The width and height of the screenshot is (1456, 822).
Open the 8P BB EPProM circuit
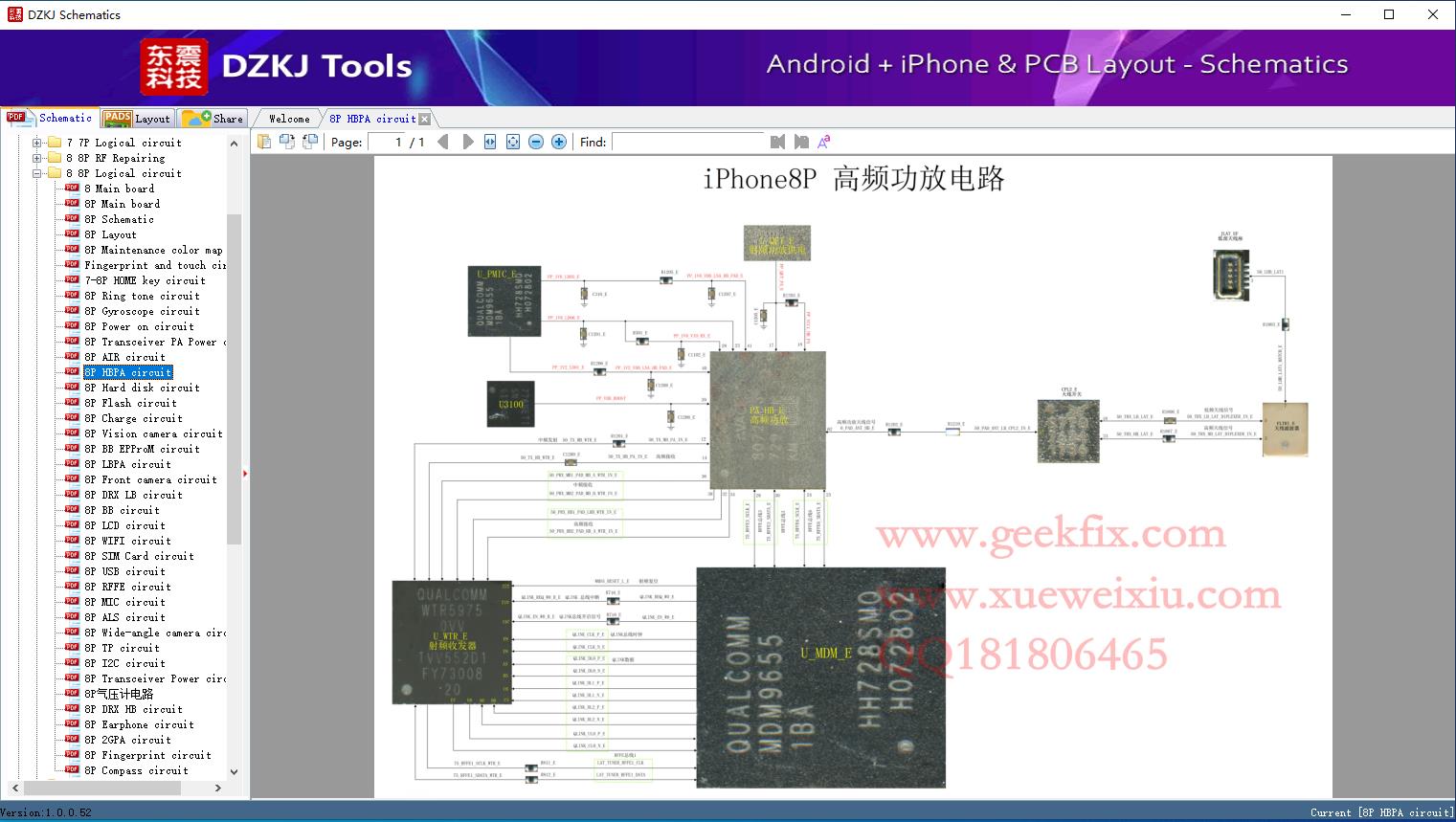(x=142, y=449)
